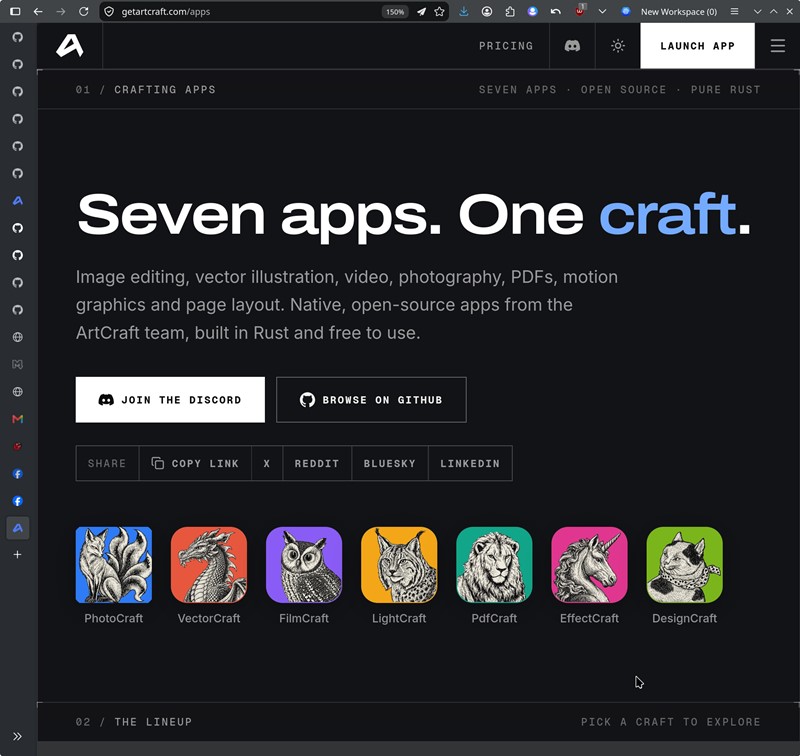800x756 pixels.
Task: Open the Gmail tab in the sidebar
Action: point(17,419)
